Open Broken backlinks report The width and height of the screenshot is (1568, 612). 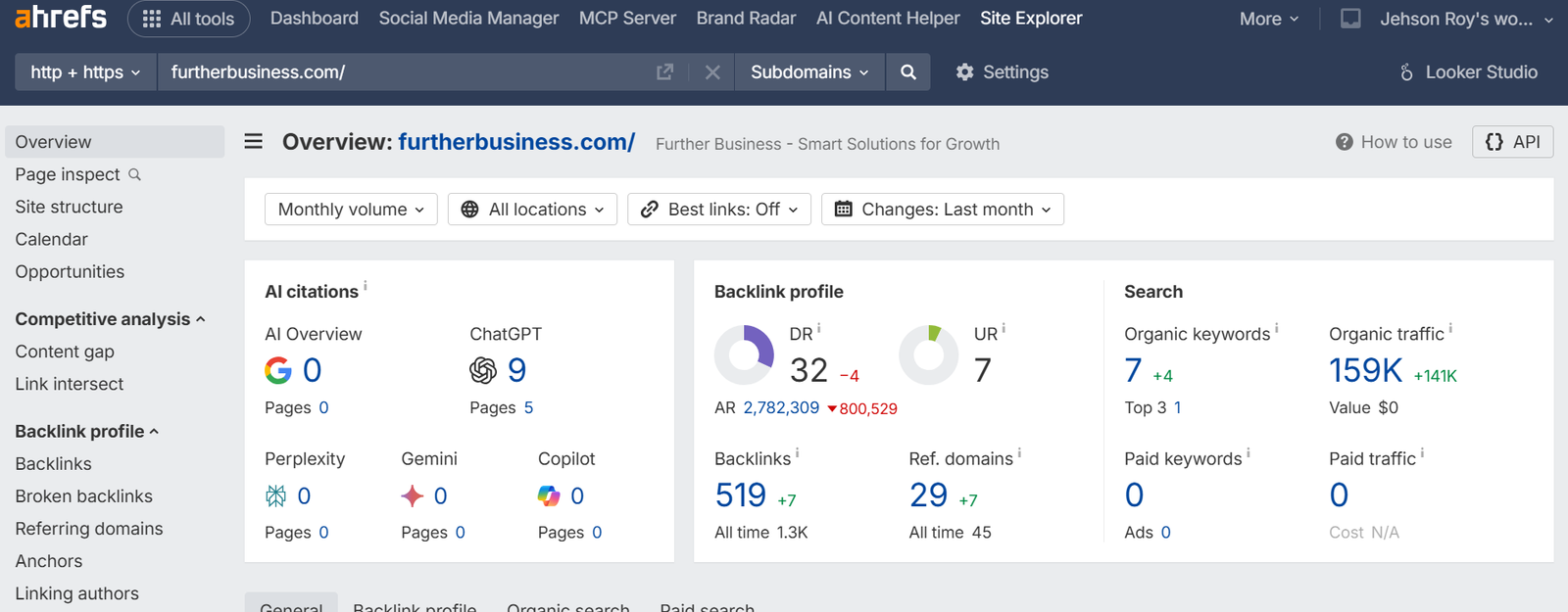pos(84,496)
